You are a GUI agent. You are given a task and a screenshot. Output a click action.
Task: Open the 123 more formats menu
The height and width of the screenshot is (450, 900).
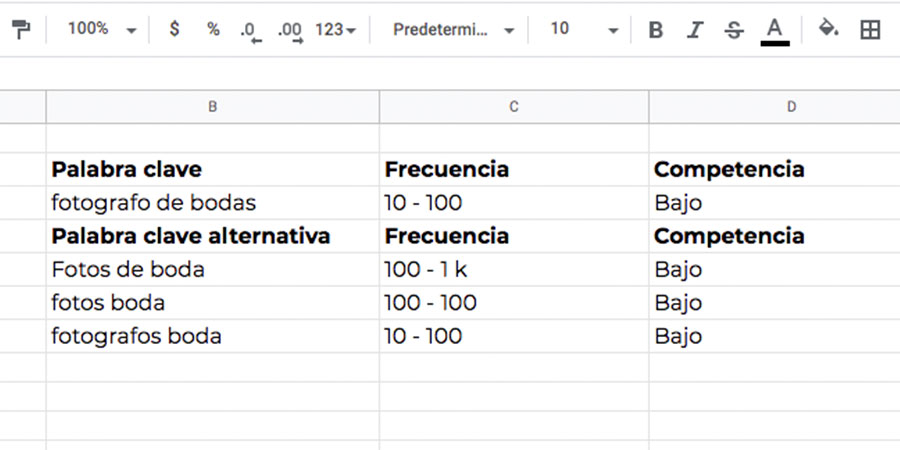click(x=336, y=30)
